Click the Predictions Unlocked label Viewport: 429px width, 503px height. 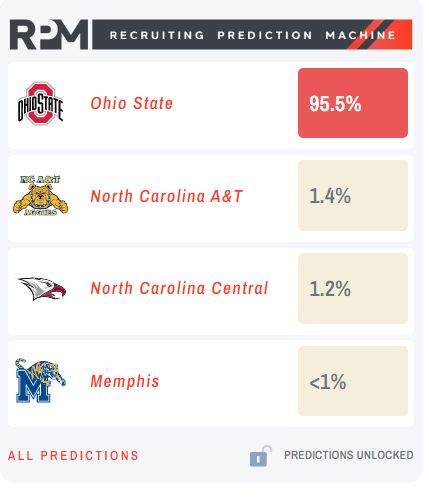(x=349, y=455)
